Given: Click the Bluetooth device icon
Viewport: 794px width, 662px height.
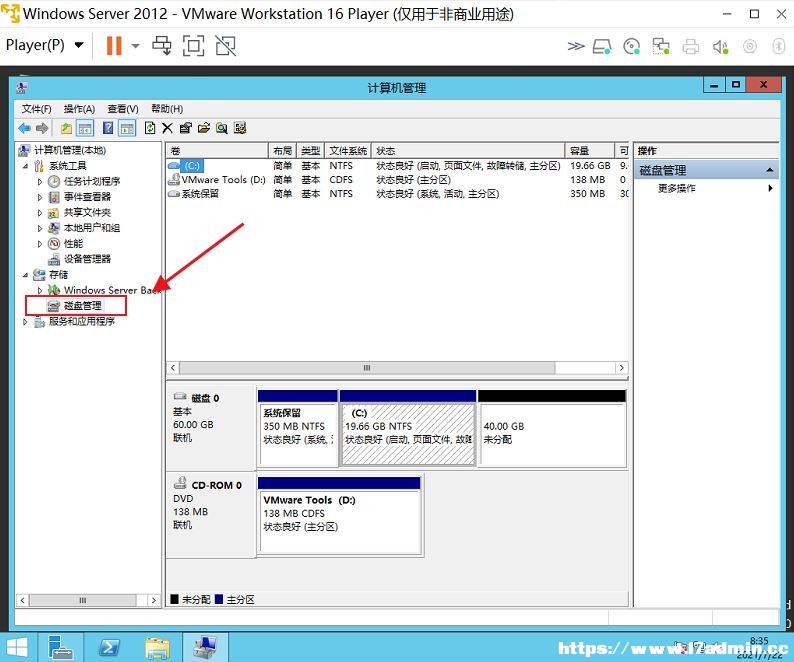Looking at the screenshot, I should pyautogui.click(x=778, y=47).
